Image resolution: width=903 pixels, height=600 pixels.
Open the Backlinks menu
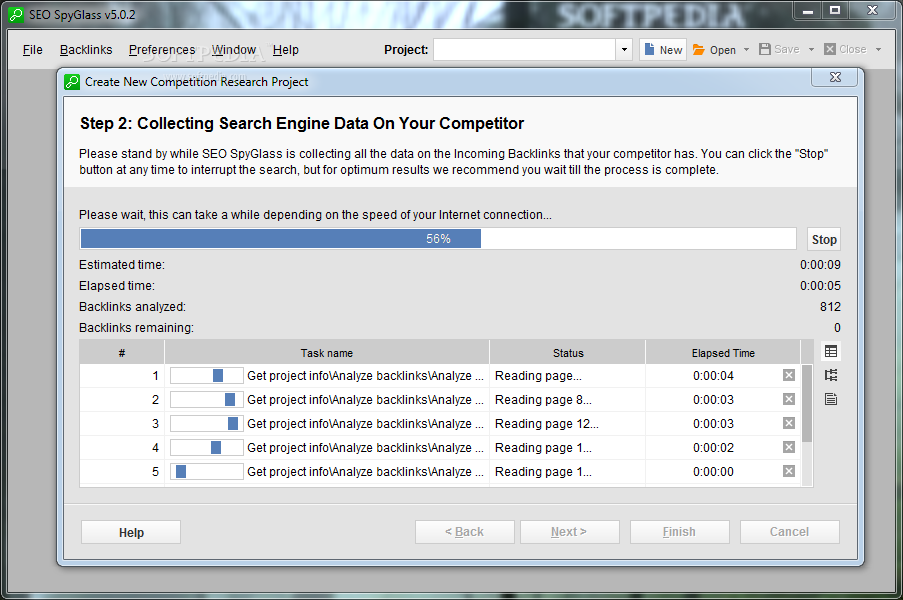(86, 50)
